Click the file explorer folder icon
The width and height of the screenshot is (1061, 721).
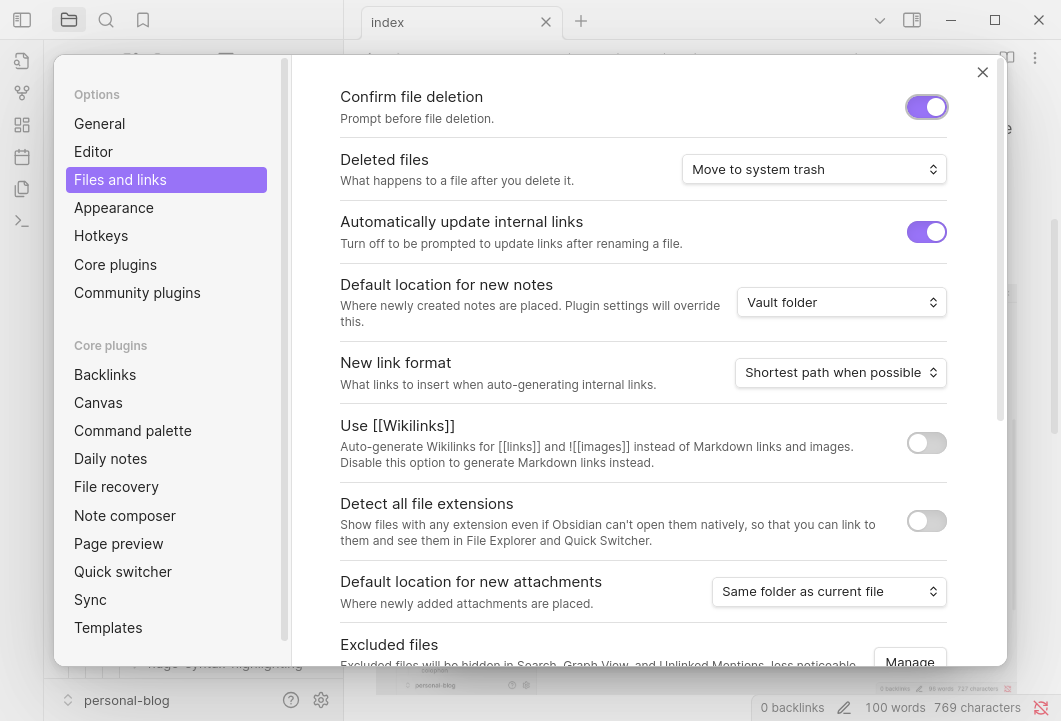pyautogui.click(x=69, y=20)
